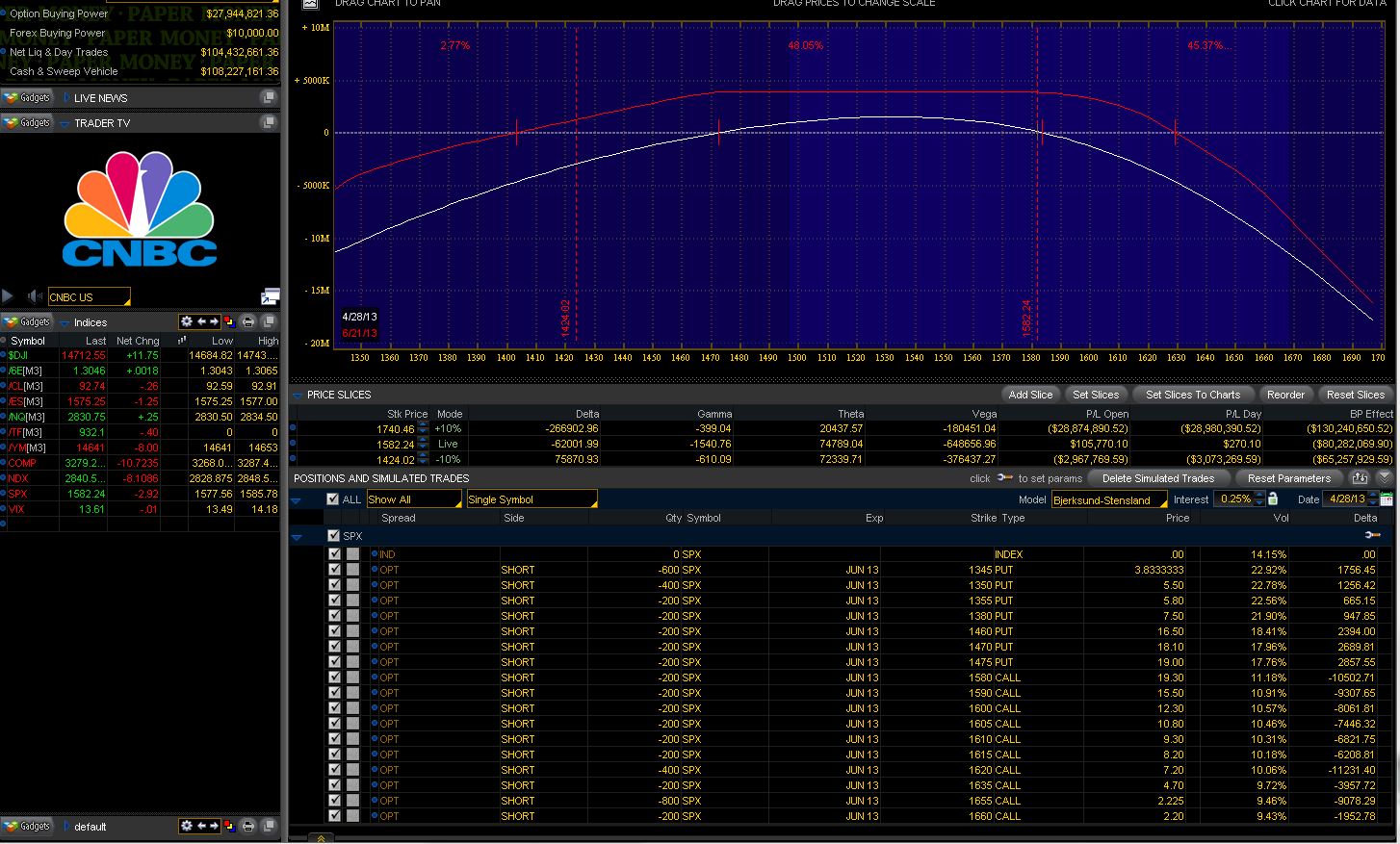The width and height of the screenshot is (1400, 844).
Task: Expand the default watchlist gadget
Action: (x=65, y=826)
